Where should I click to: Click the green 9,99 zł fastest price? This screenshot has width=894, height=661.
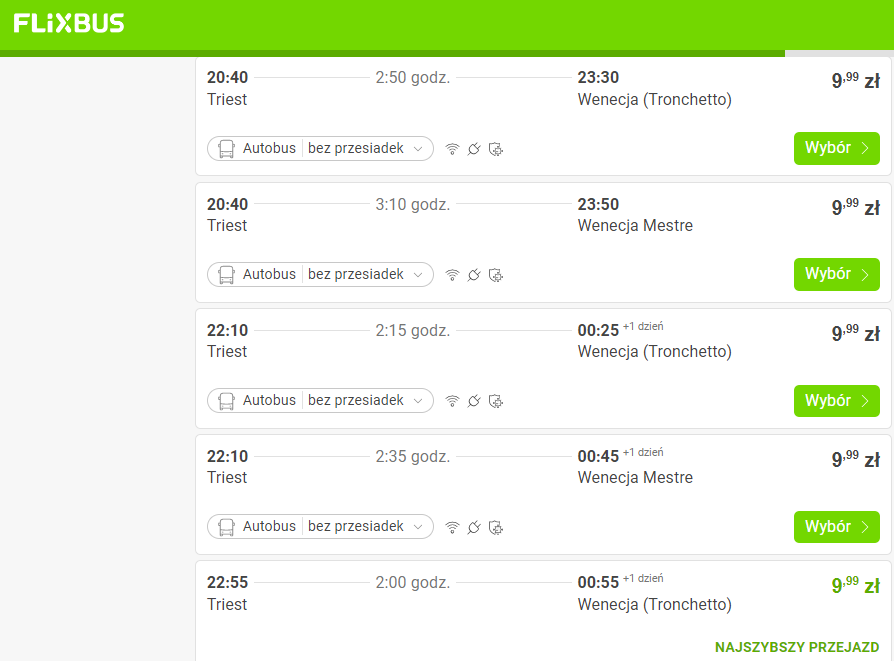click(x=855, y=585)
